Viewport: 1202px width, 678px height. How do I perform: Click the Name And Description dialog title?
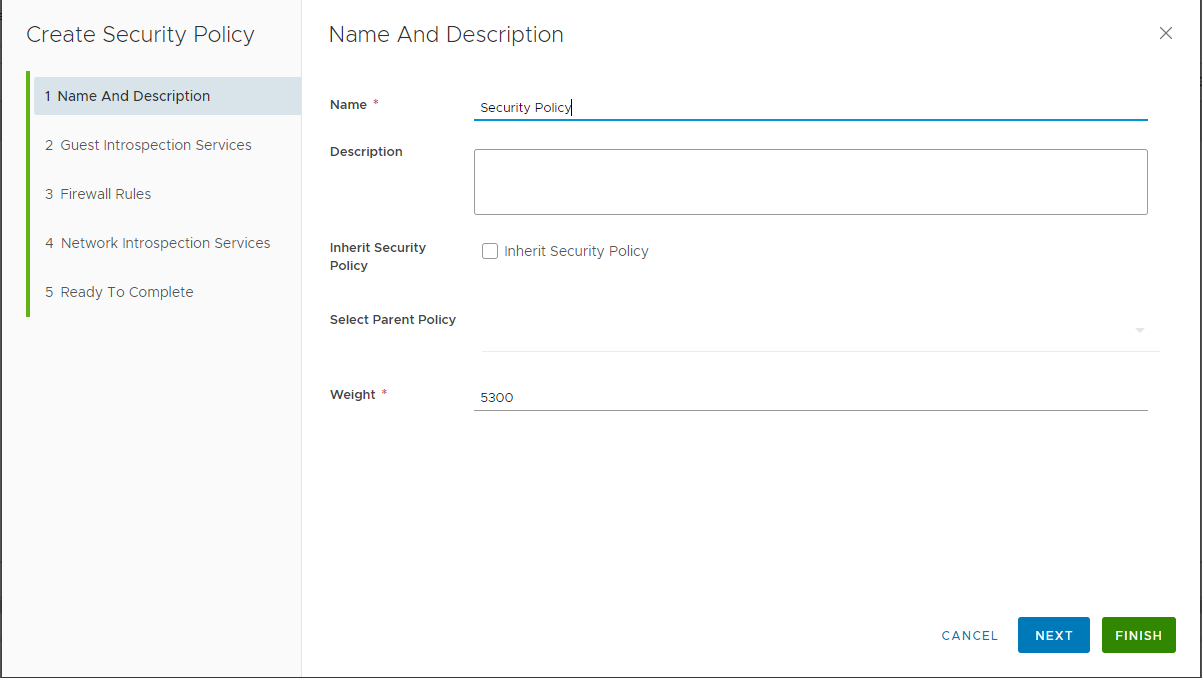(x=446, y=34)
